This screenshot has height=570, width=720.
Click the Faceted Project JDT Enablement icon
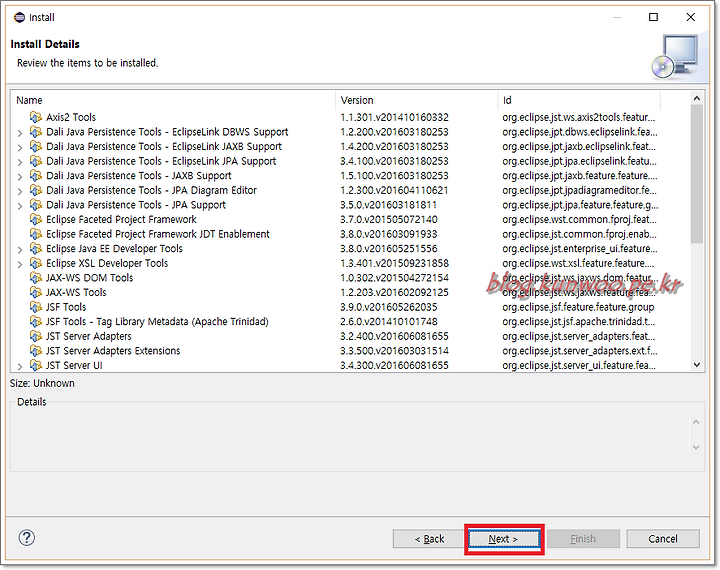point(36,234)
